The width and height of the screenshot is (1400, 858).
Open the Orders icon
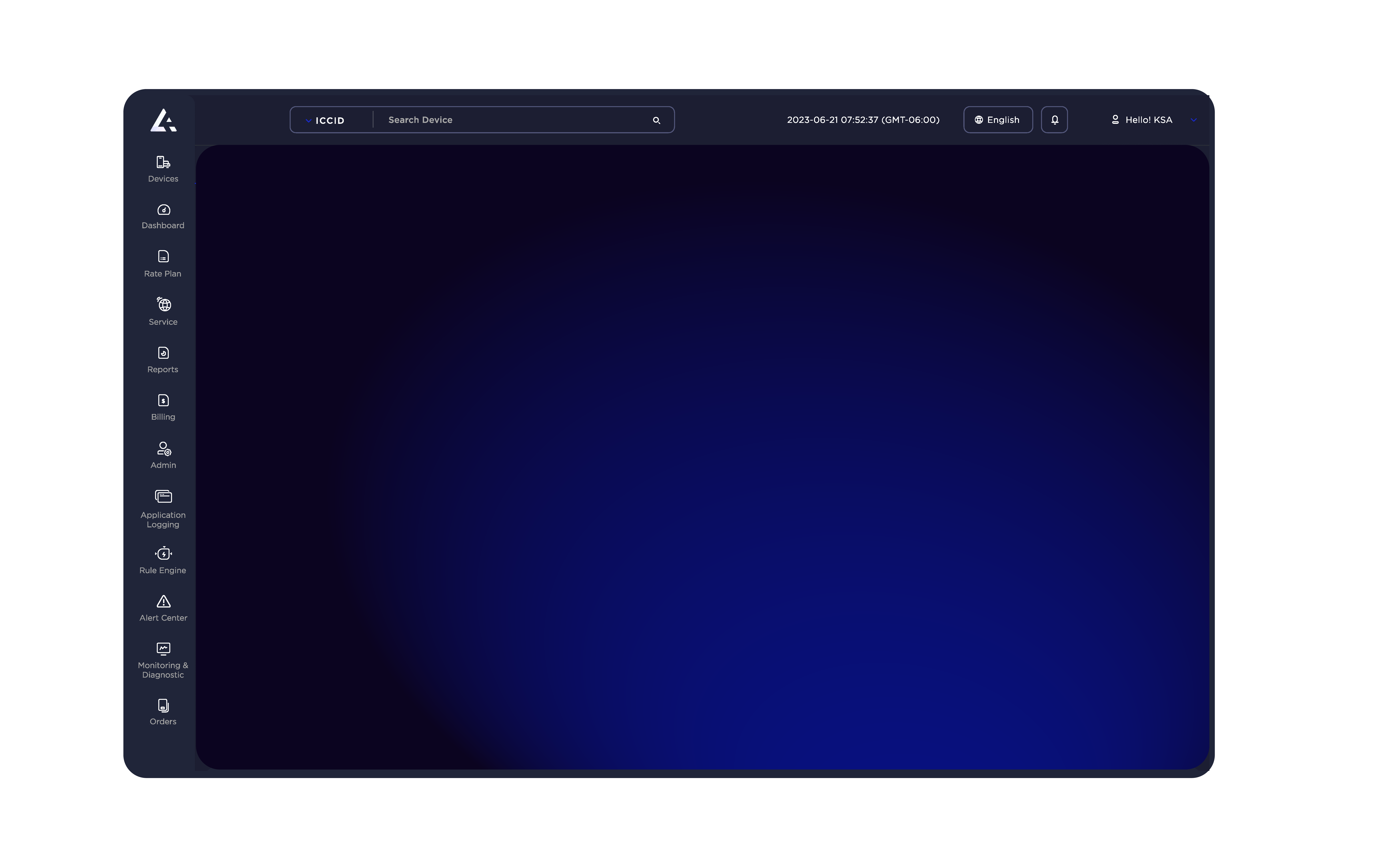[164, 706]
